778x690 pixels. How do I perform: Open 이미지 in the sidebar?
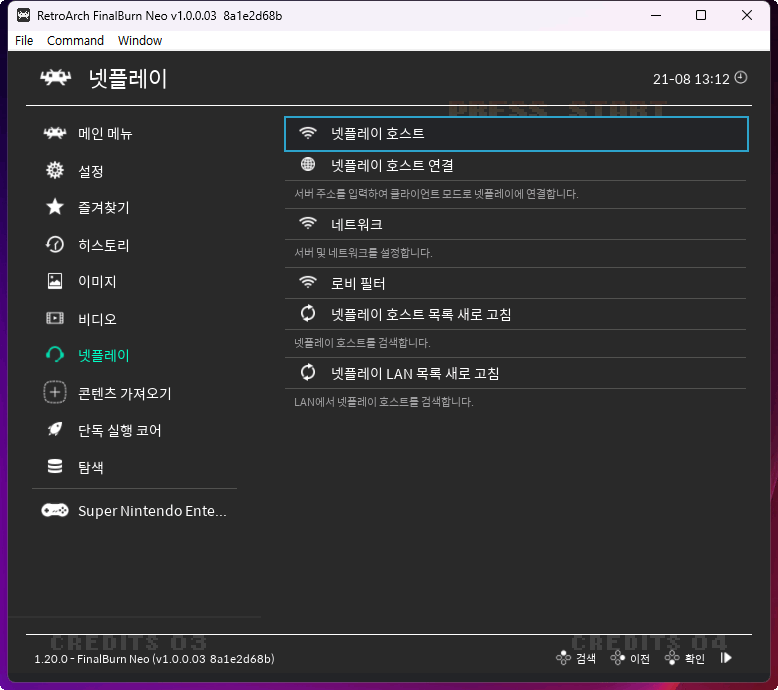[97, 282]
